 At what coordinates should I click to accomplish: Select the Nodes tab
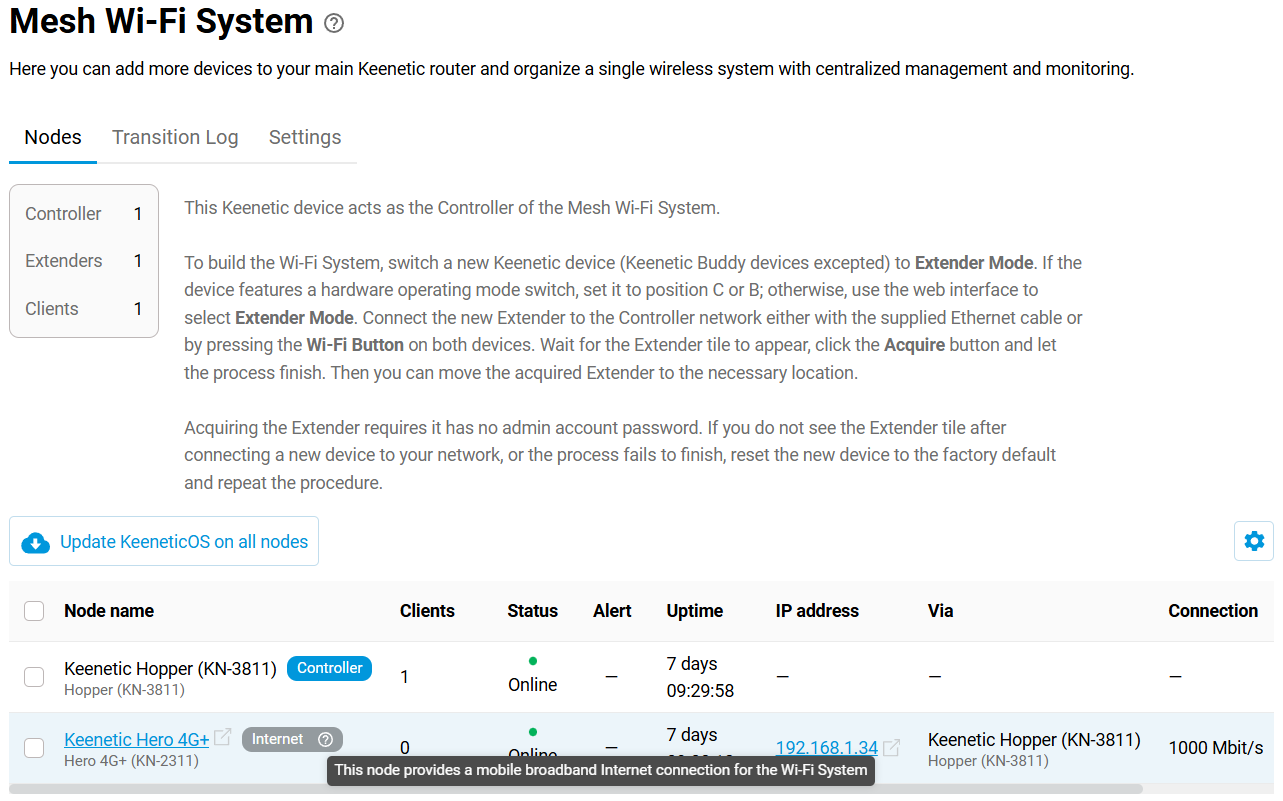(x=53, y=137)
